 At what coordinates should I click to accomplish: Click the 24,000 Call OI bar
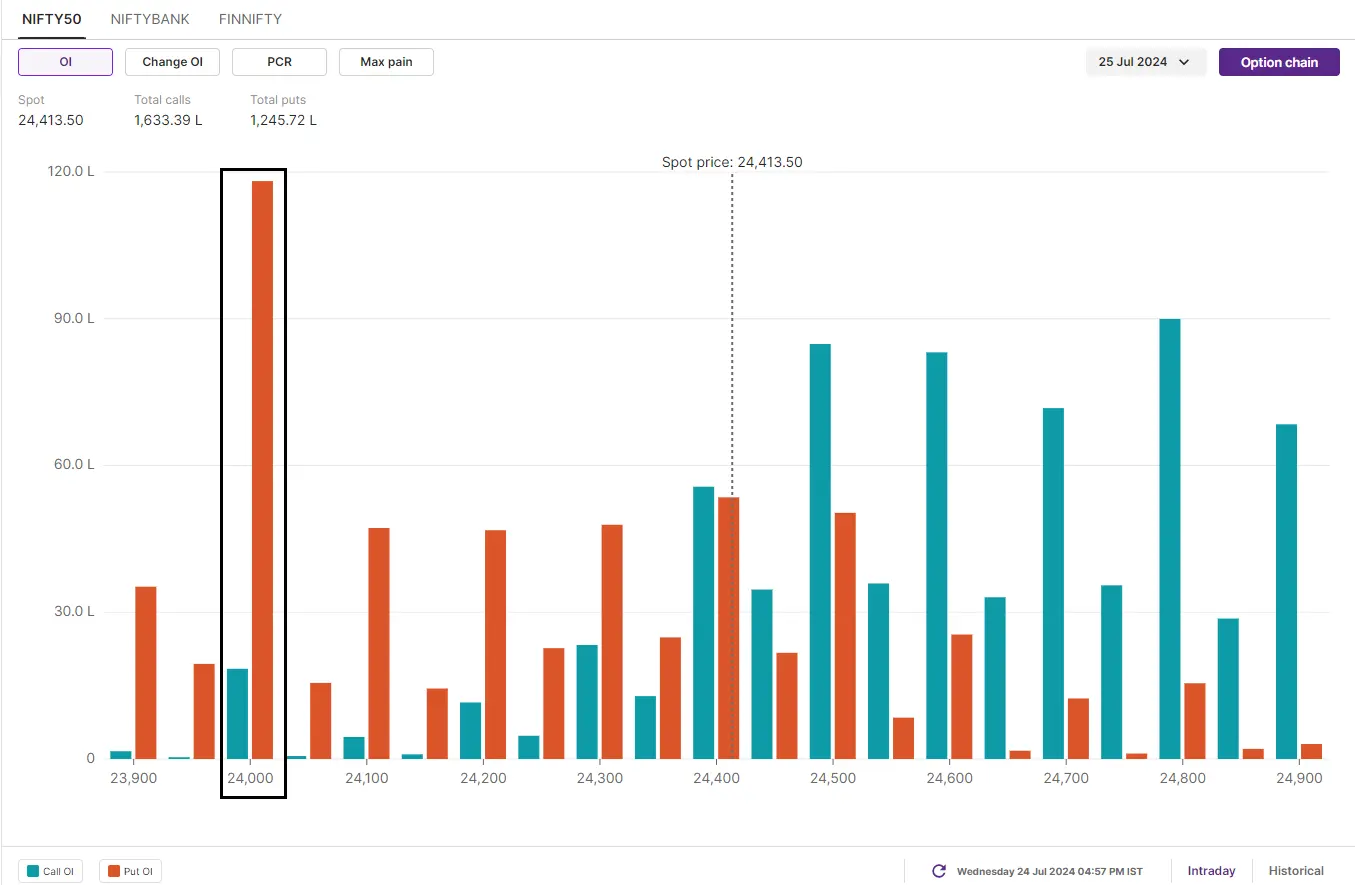tap(238, 713)
